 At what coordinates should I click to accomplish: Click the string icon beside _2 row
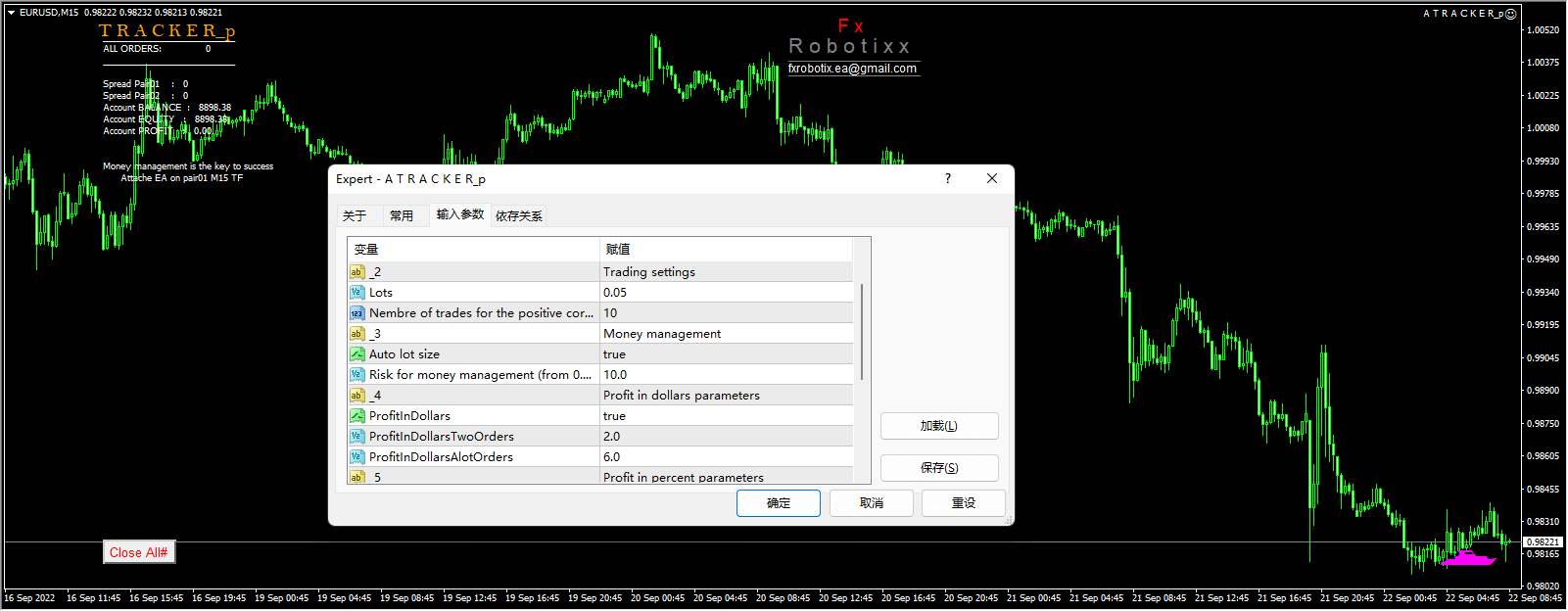(x=357, y=272)
